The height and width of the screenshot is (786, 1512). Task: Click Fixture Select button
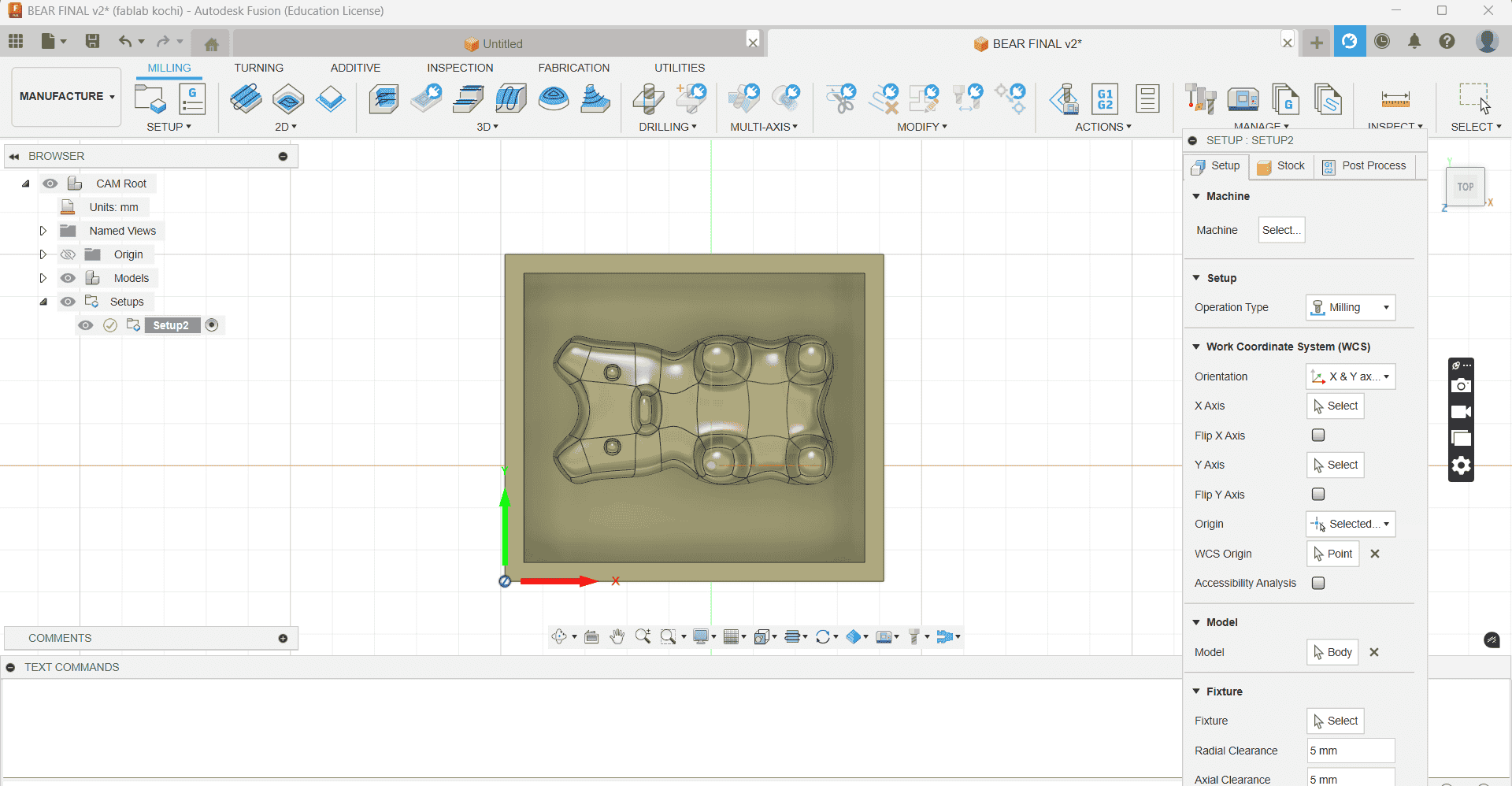(x=1336, y=721)
